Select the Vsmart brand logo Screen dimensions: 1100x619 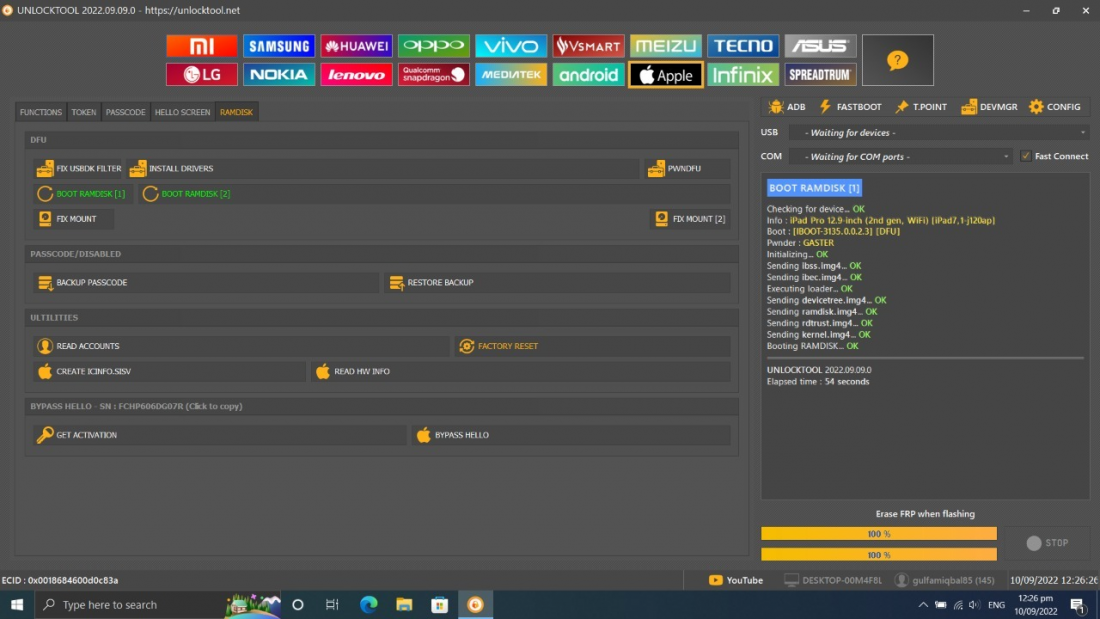[588, 46]
